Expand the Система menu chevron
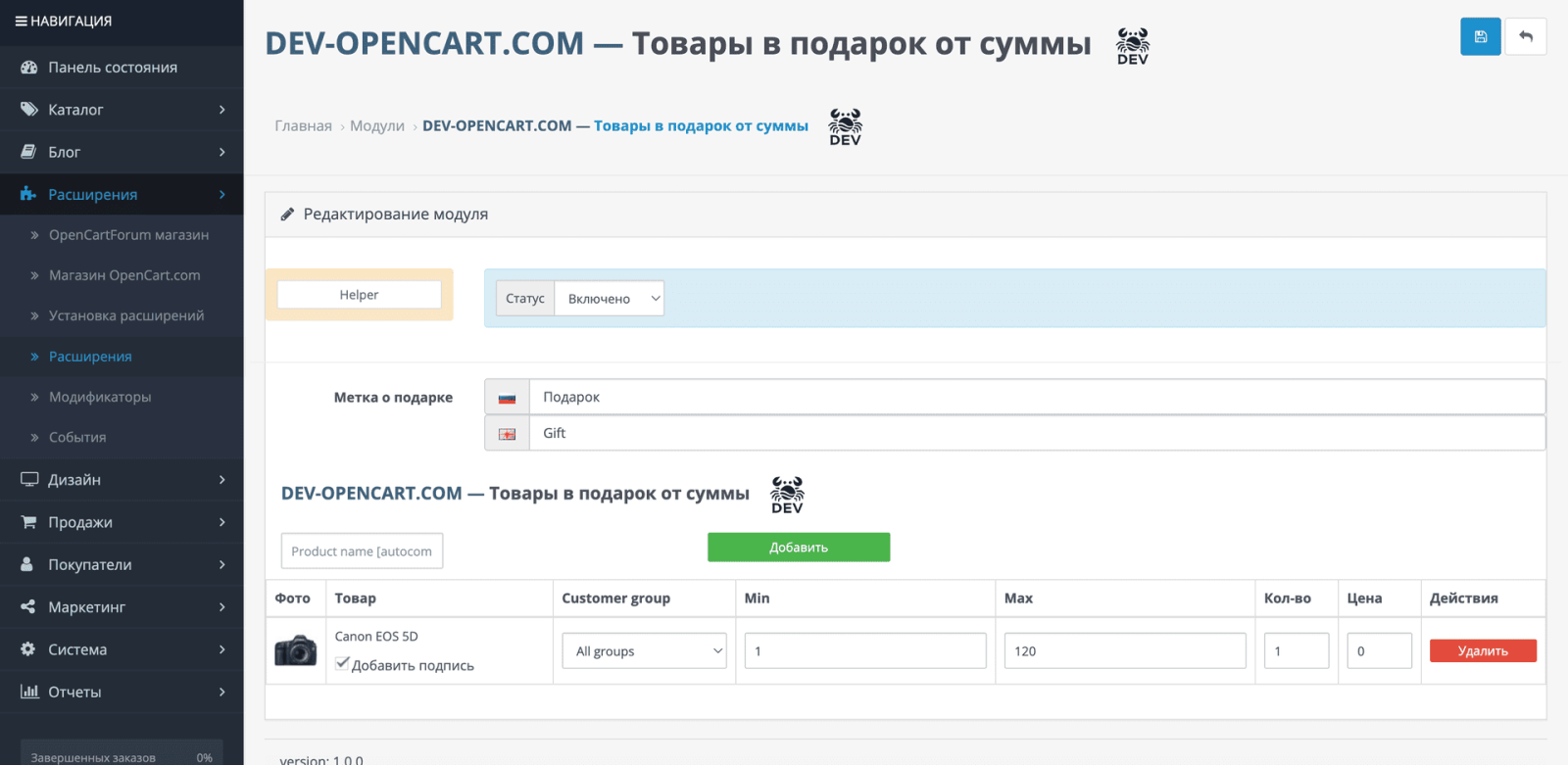The height and width of the screenshot is (766, 1568). [x=222, y=649]
